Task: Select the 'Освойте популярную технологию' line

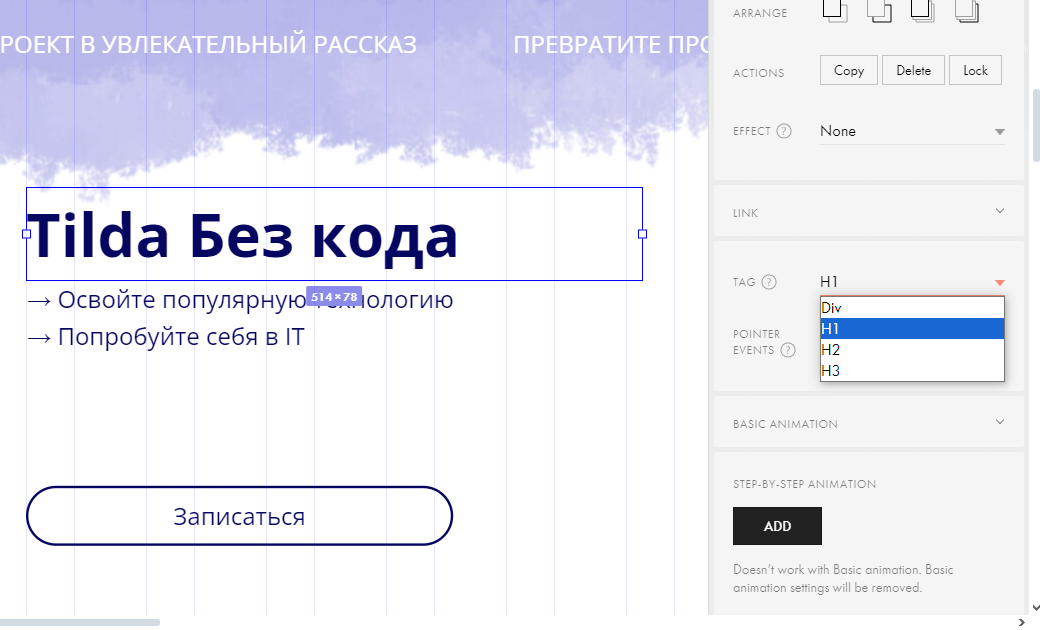Action: [x=240, y=300]
